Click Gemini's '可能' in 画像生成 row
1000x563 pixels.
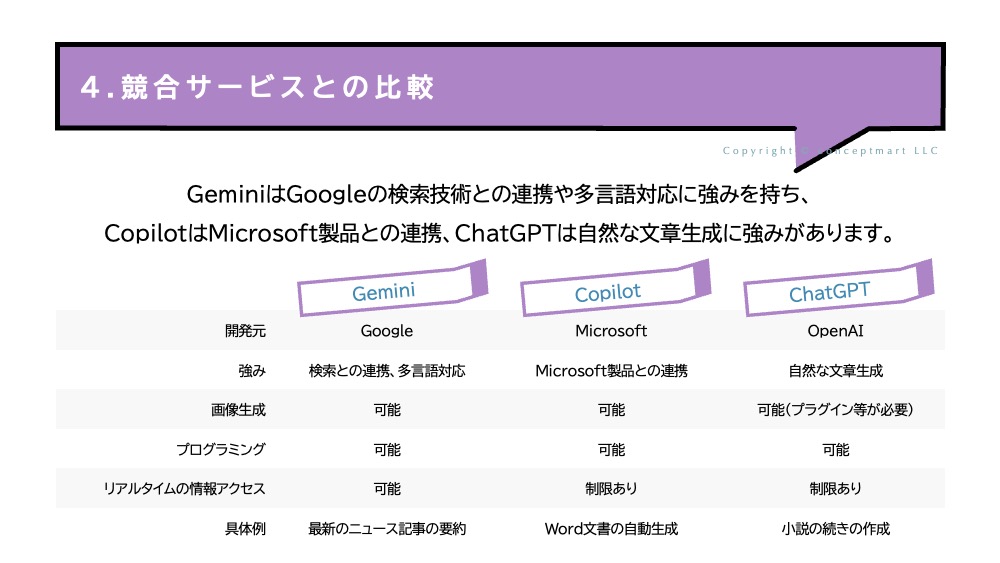click(387, 410)
